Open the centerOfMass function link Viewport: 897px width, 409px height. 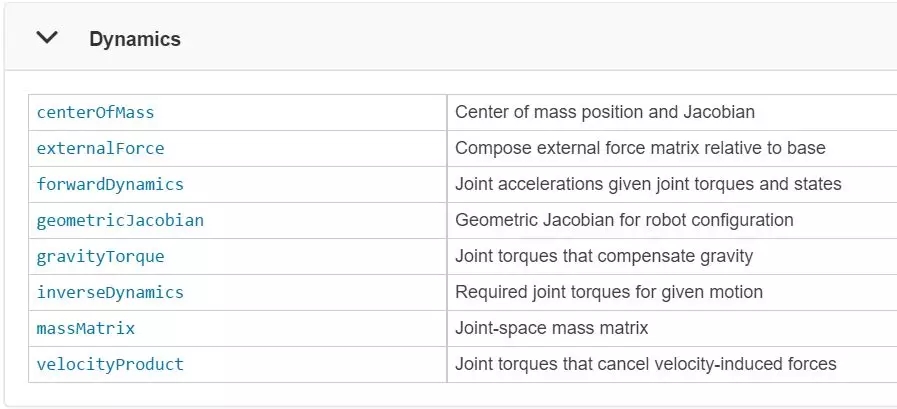tap(96, 112)
